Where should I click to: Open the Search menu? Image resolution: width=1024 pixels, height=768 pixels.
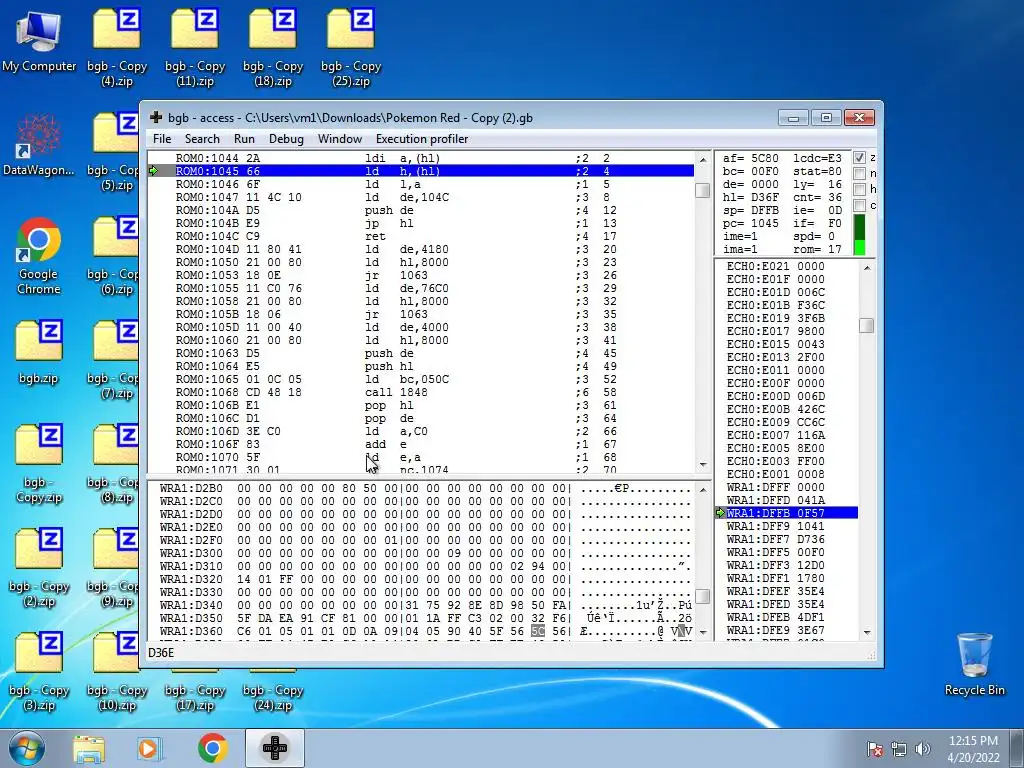point(202,138)
